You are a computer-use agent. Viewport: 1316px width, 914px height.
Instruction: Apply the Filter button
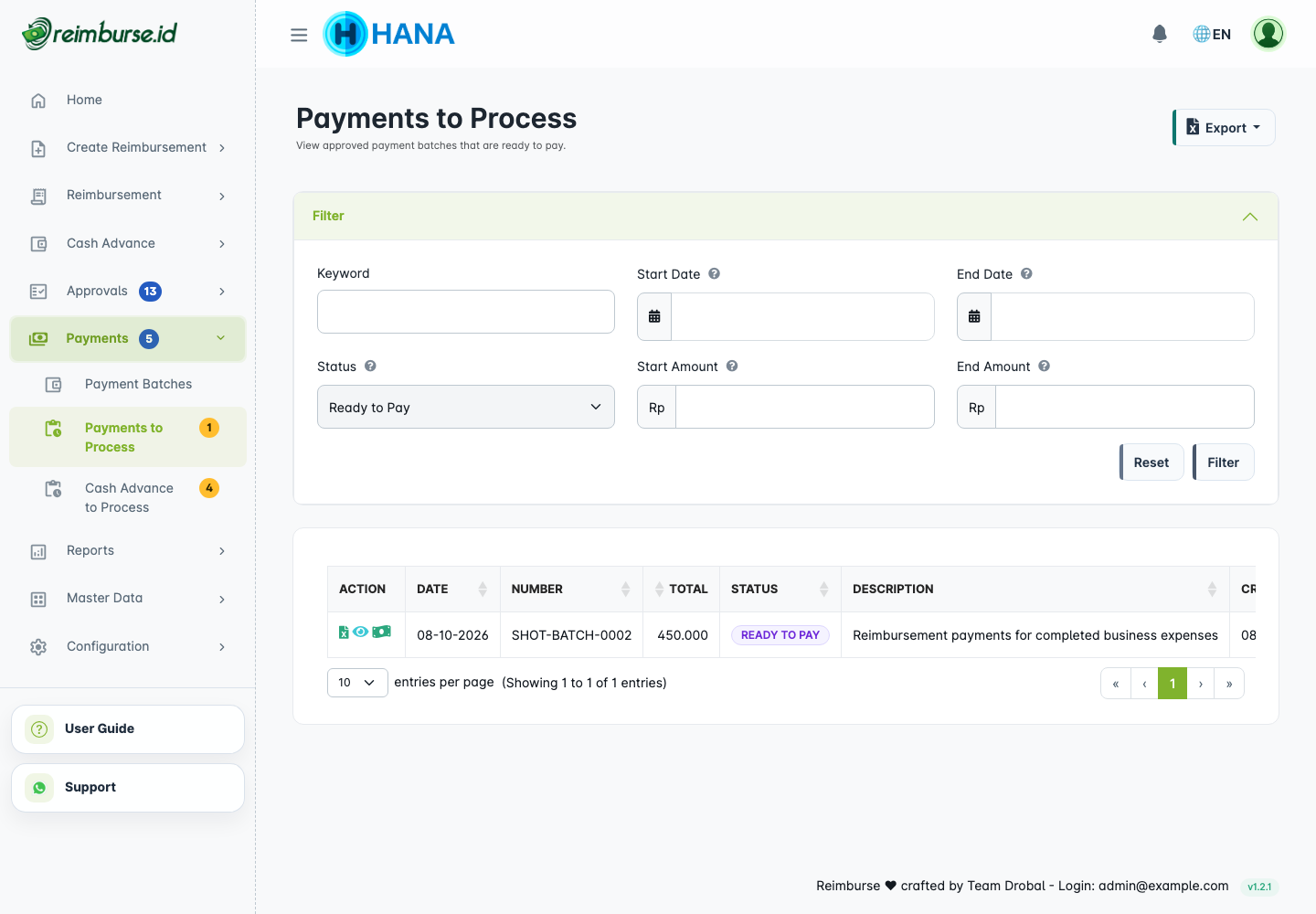coord(1223,462)
